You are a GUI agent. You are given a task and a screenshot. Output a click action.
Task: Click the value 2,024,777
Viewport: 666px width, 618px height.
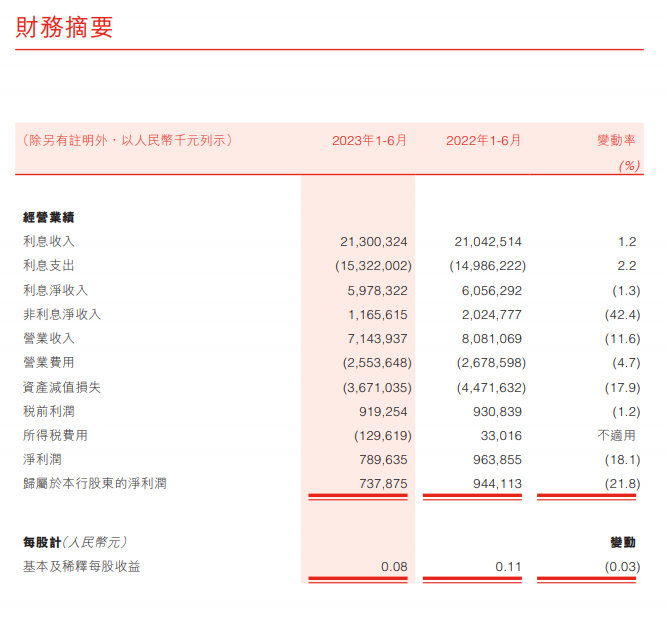coord(492,315)
